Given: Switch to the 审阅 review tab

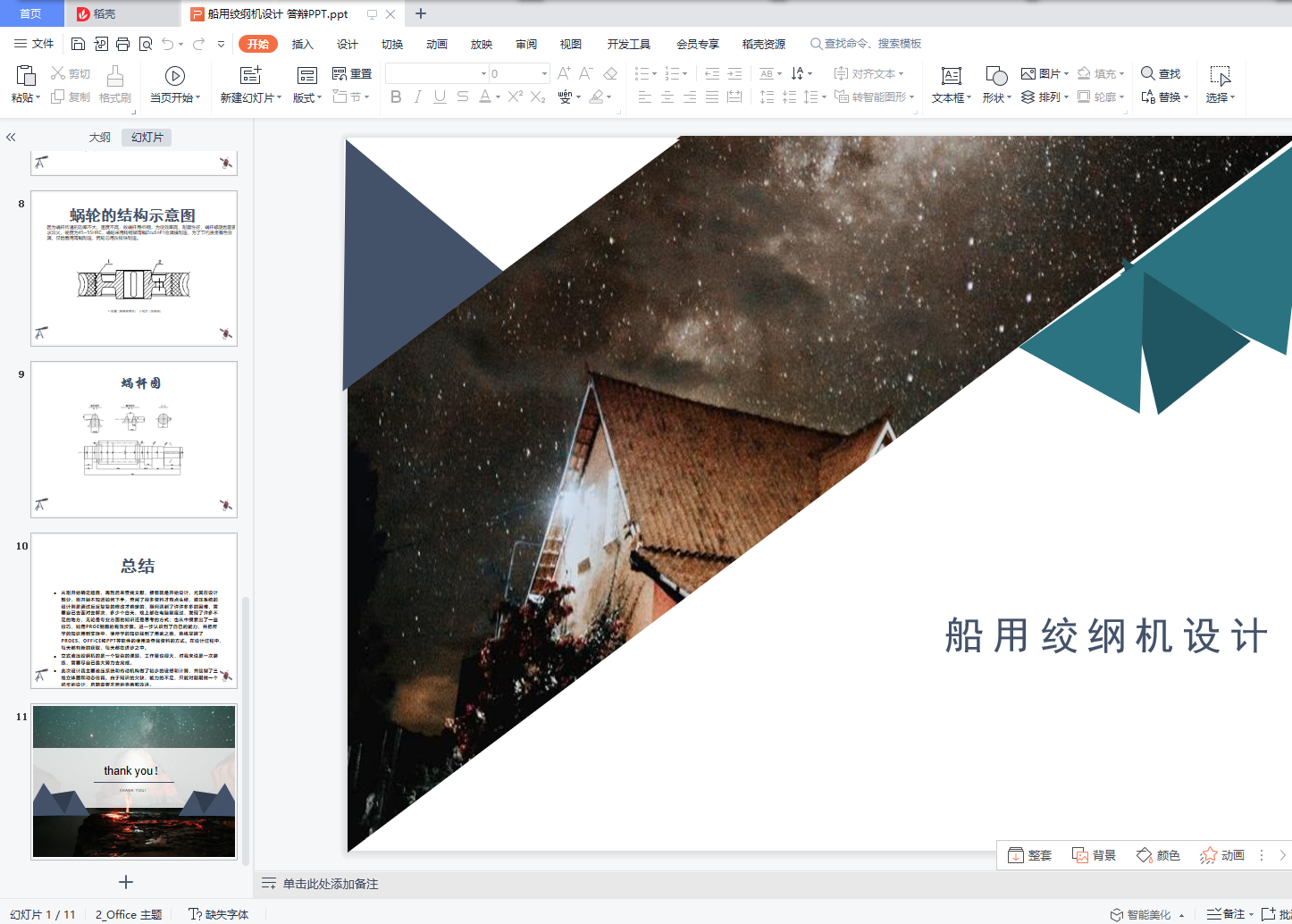Looking at the screenshot, I should [526, 44].
